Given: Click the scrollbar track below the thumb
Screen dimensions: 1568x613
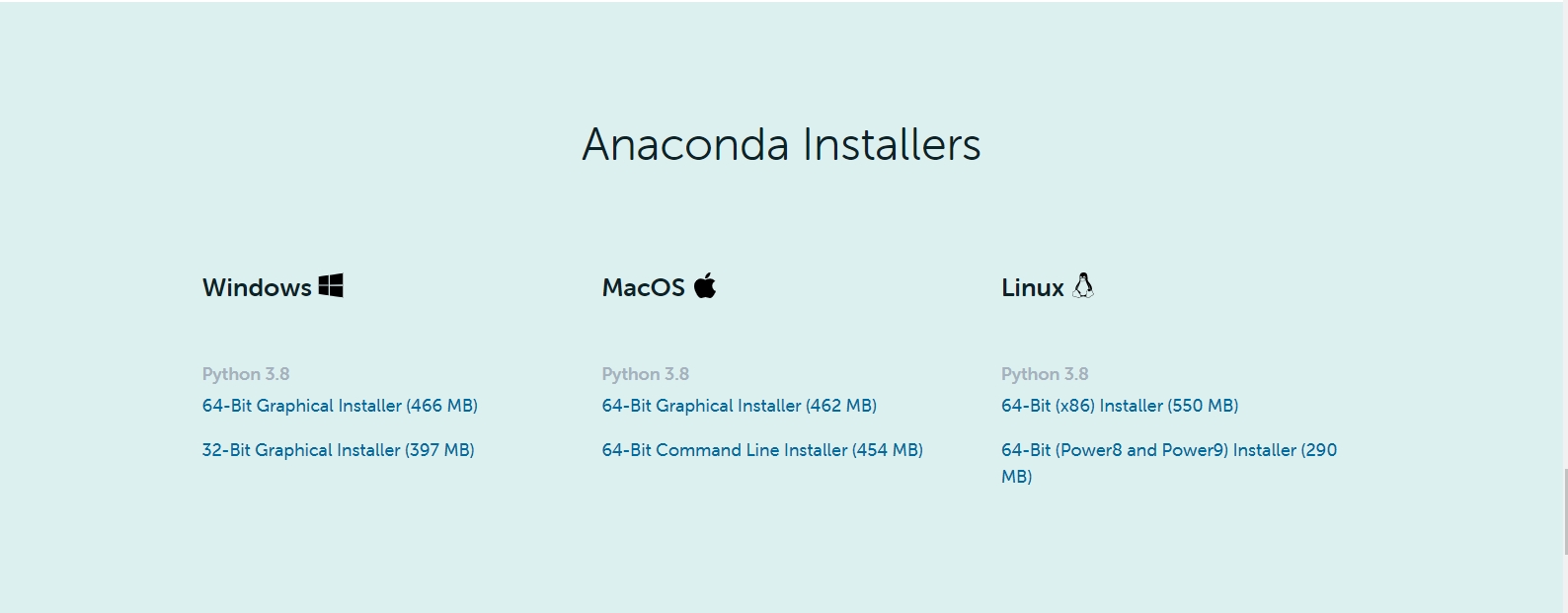Looking at the screenshot, I should [x=1565, y=583].
